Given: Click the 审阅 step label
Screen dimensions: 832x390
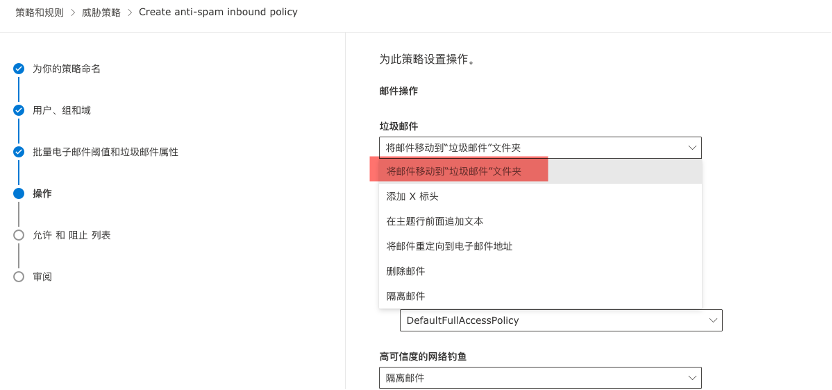Looking at the screenshot, I should (42, 276).
